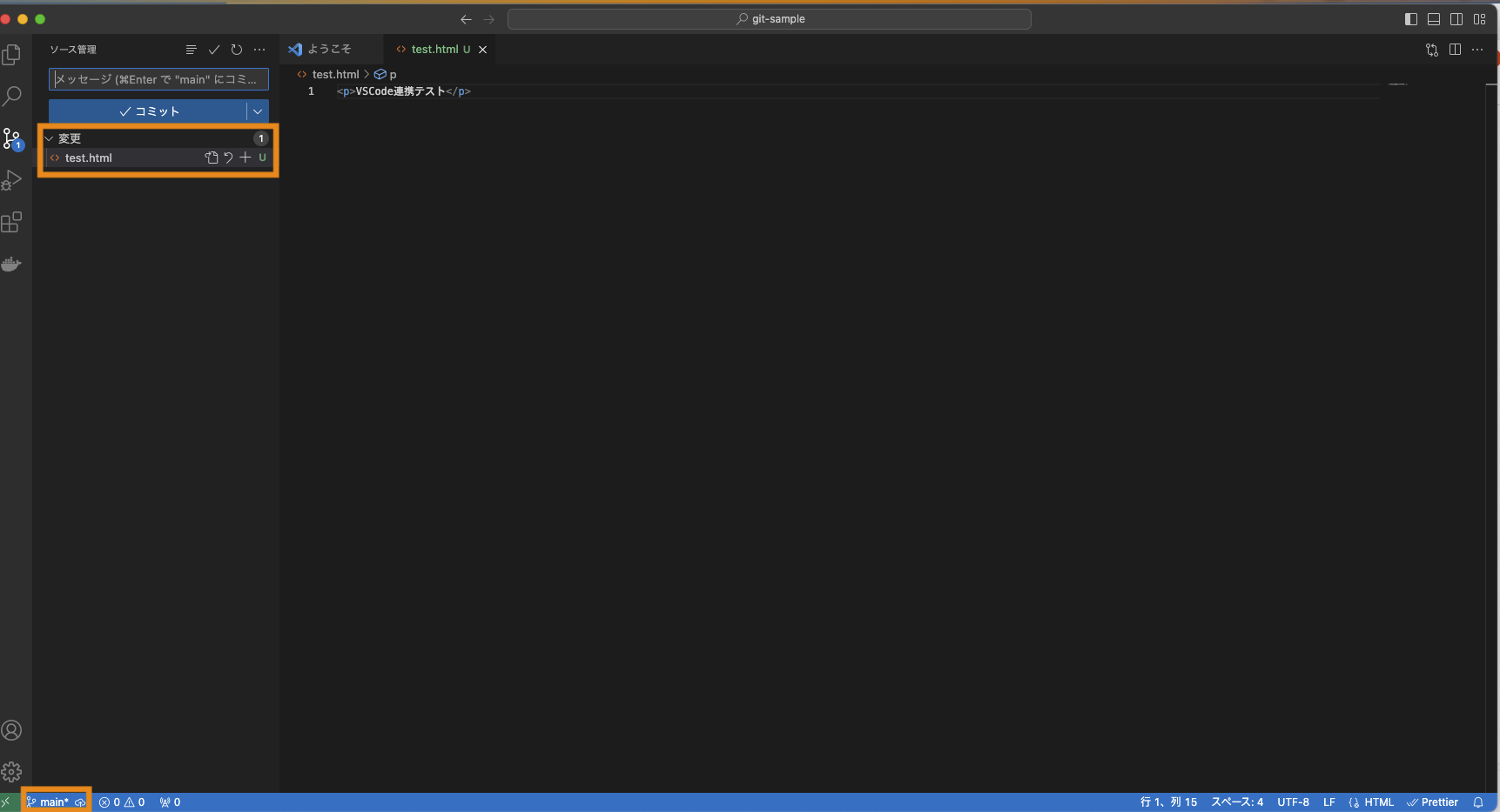Click the Accounts icon in sidebar
Viewport: 1500px width, 812px height.
[12, 730]
